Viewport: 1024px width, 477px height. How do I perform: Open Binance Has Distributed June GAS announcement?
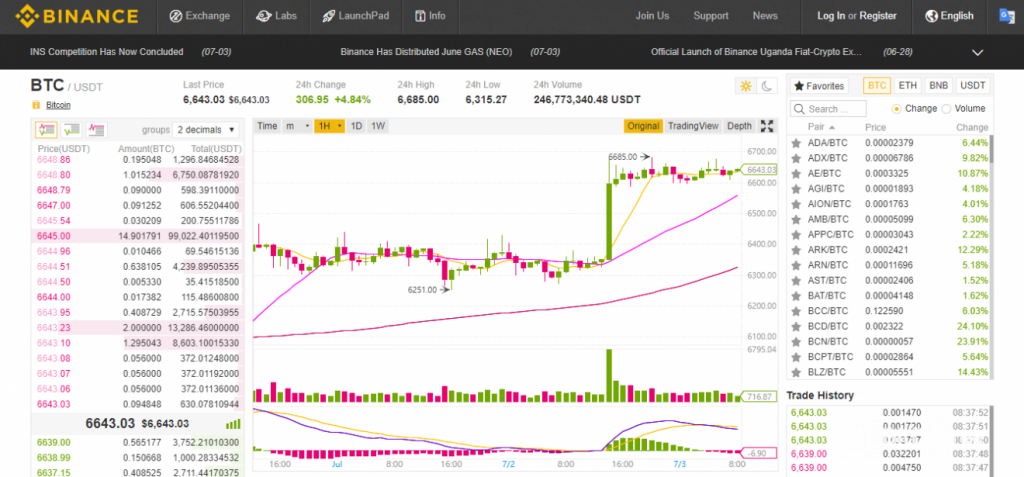pyautogui.click(x=426, y=52)
